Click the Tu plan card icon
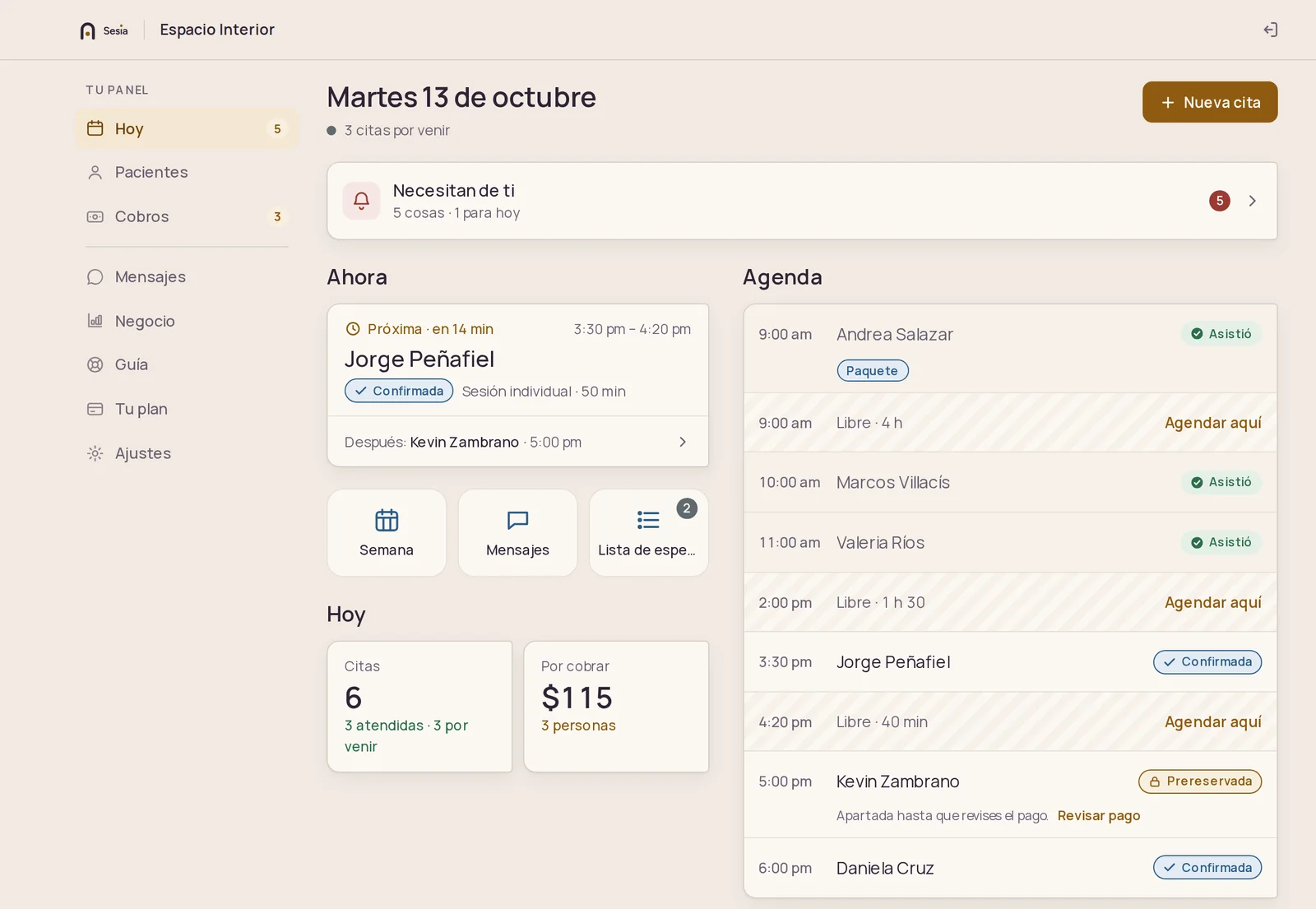Screen dimensions: 1316x909 click(95, 409)
